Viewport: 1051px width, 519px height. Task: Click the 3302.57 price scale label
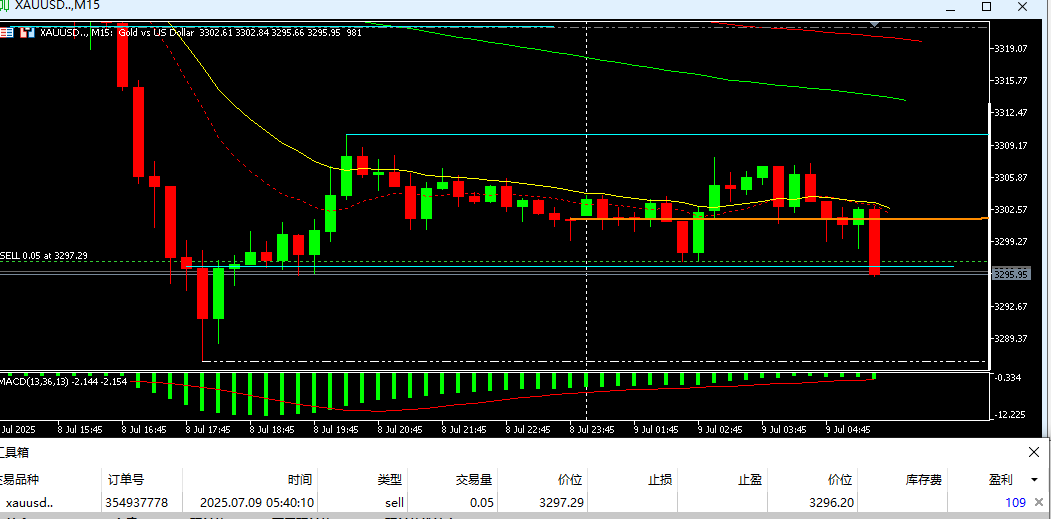1011,210
